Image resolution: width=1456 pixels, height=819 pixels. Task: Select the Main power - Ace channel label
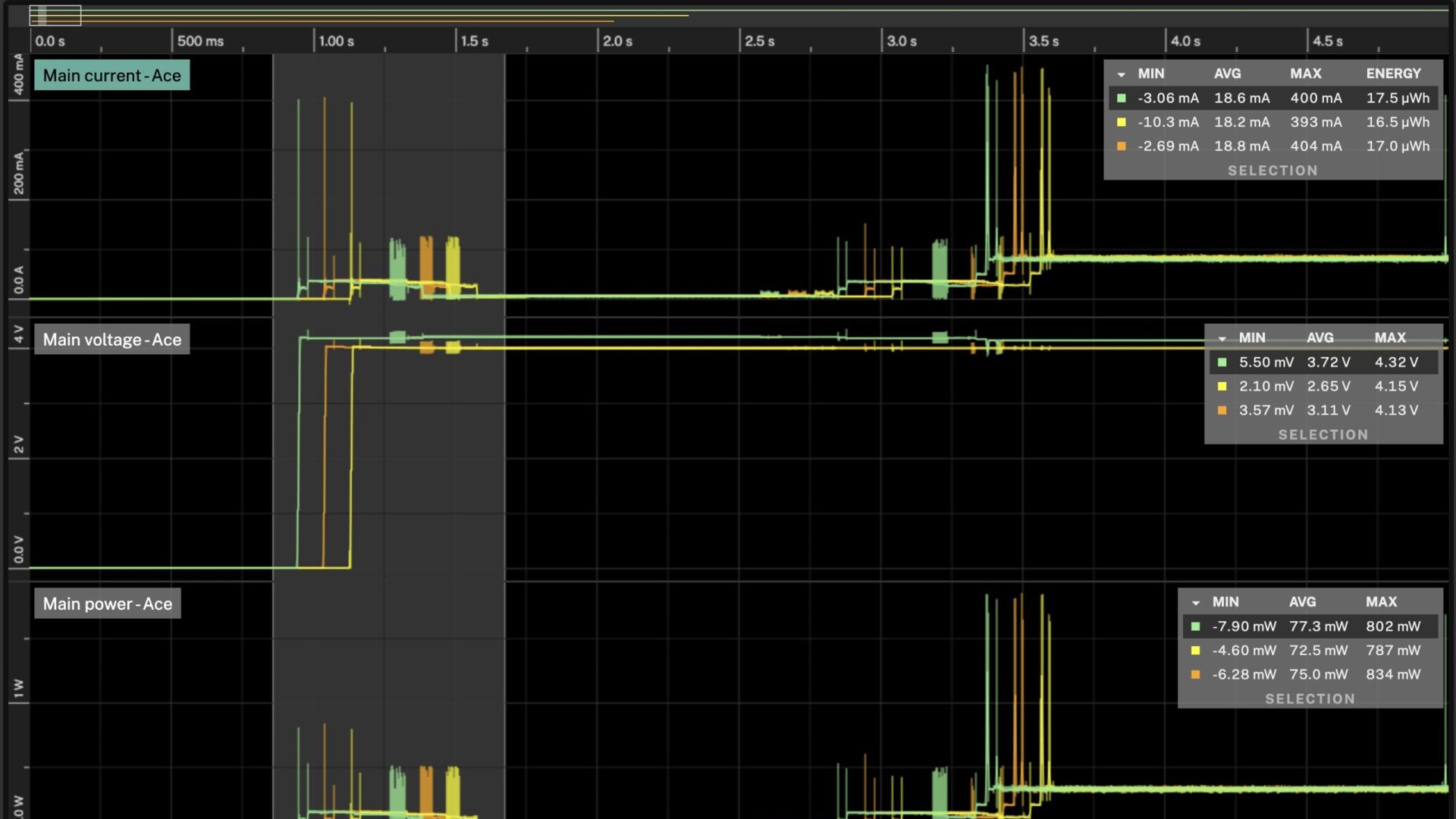[x=107, y=604]
